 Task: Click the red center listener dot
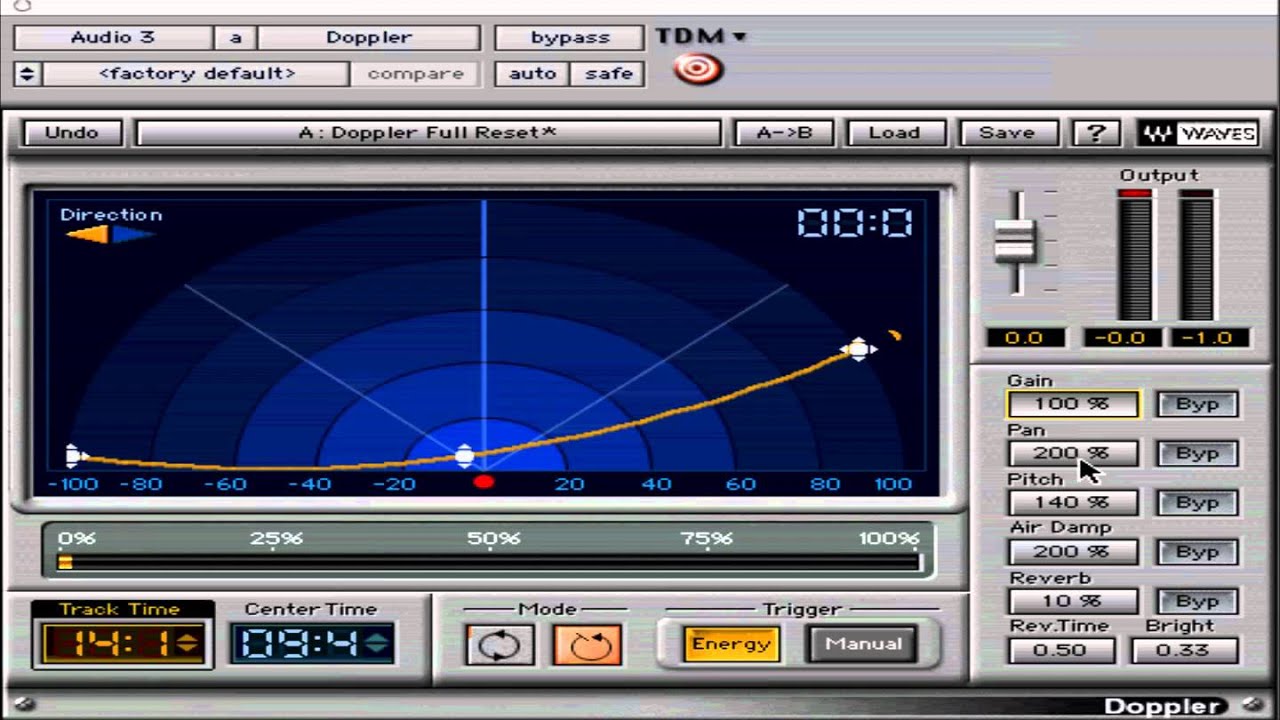484,483
